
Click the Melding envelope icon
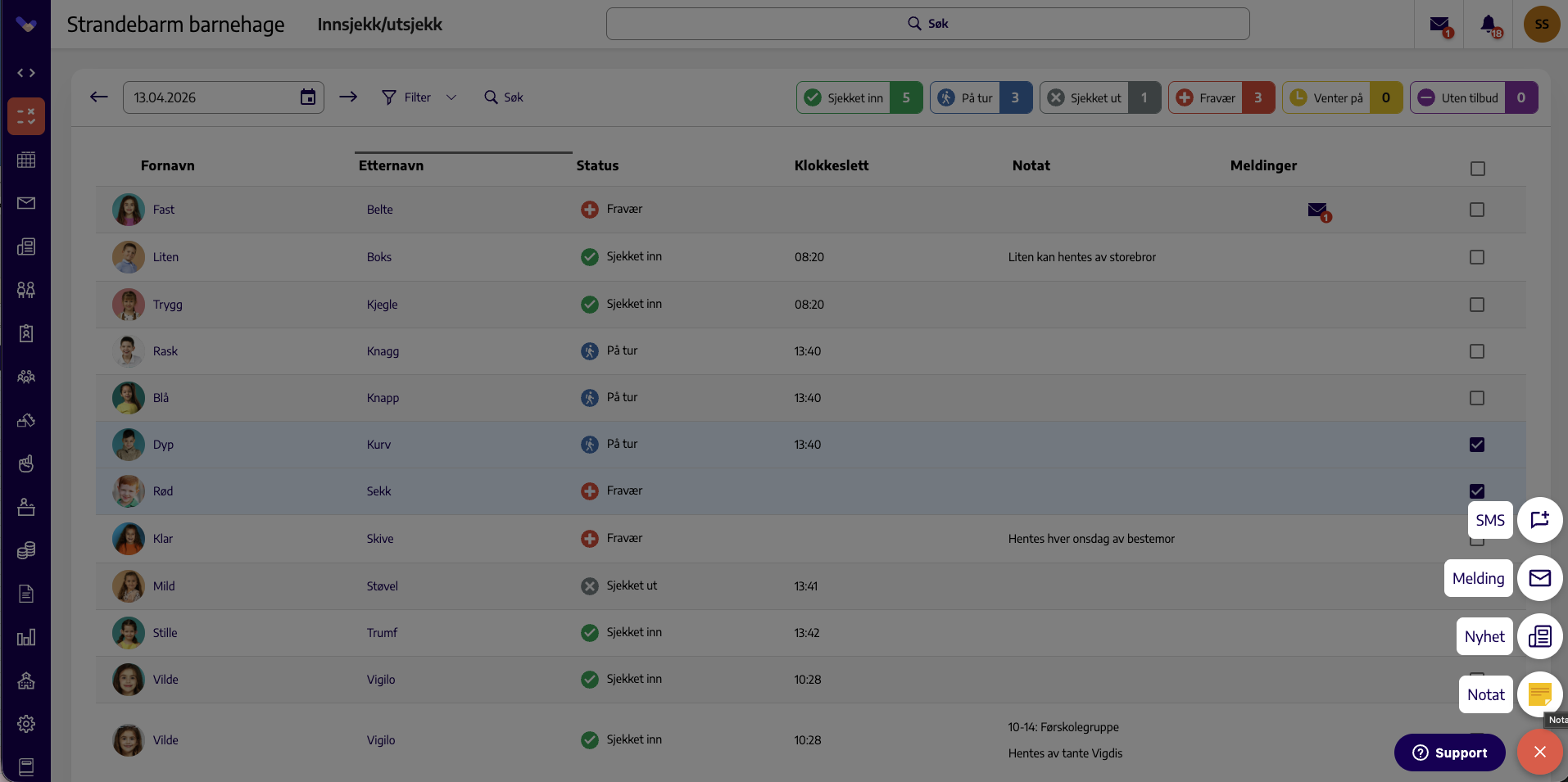(1540, 578)
